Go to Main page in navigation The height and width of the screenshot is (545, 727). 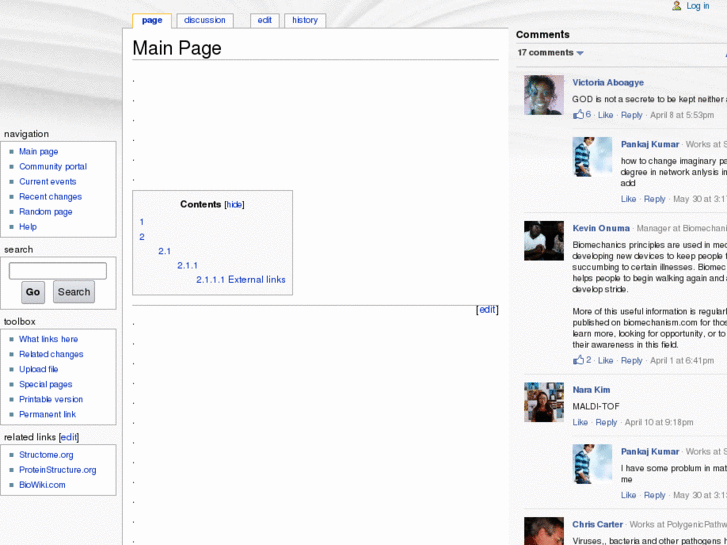tap(38, 152)
